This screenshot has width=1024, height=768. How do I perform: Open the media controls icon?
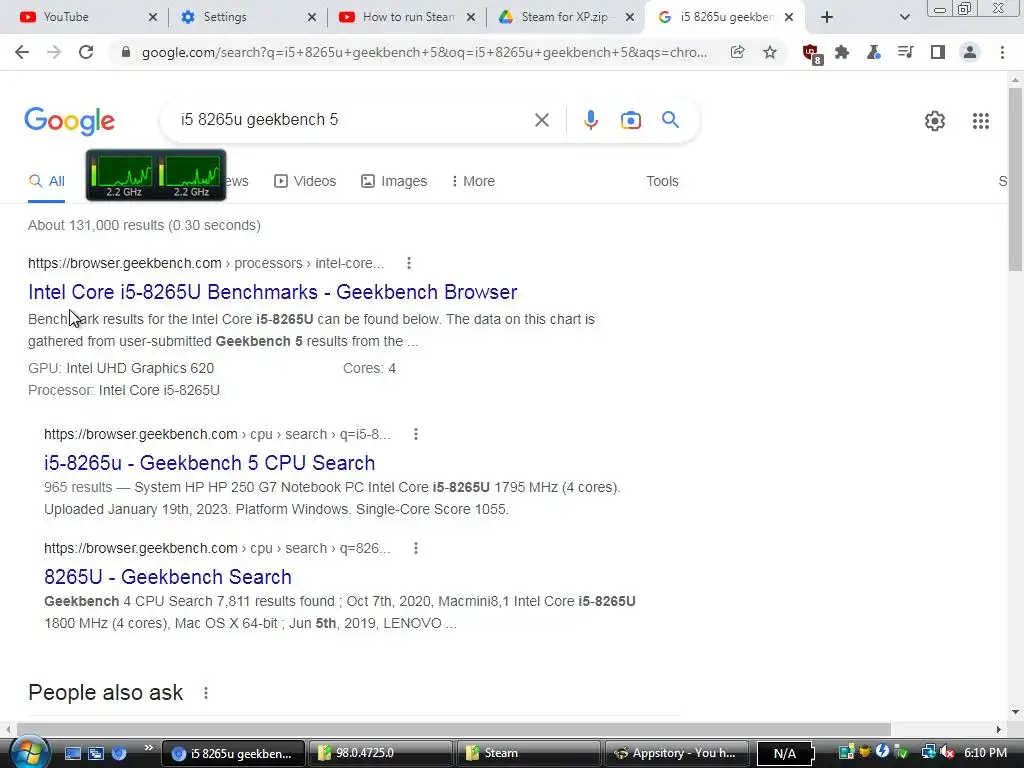pos(905,52)
